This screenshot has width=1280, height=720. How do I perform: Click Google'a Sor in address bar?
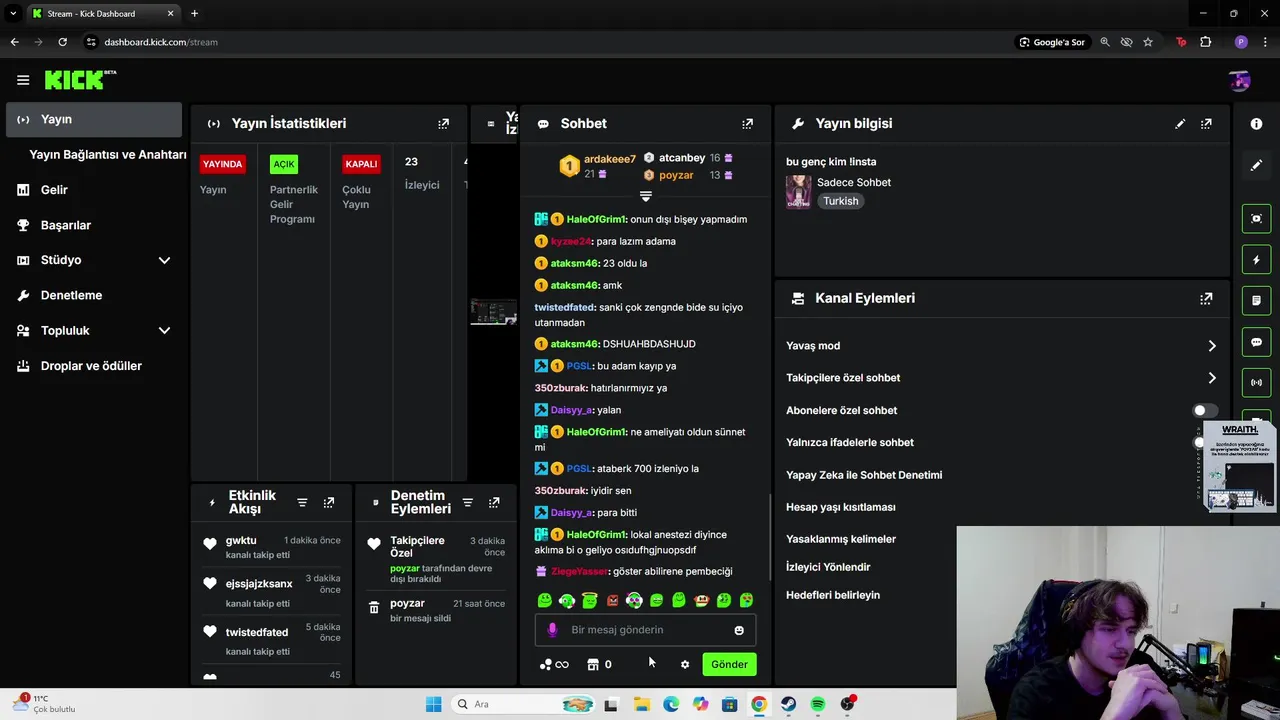tap(1052, 42)
